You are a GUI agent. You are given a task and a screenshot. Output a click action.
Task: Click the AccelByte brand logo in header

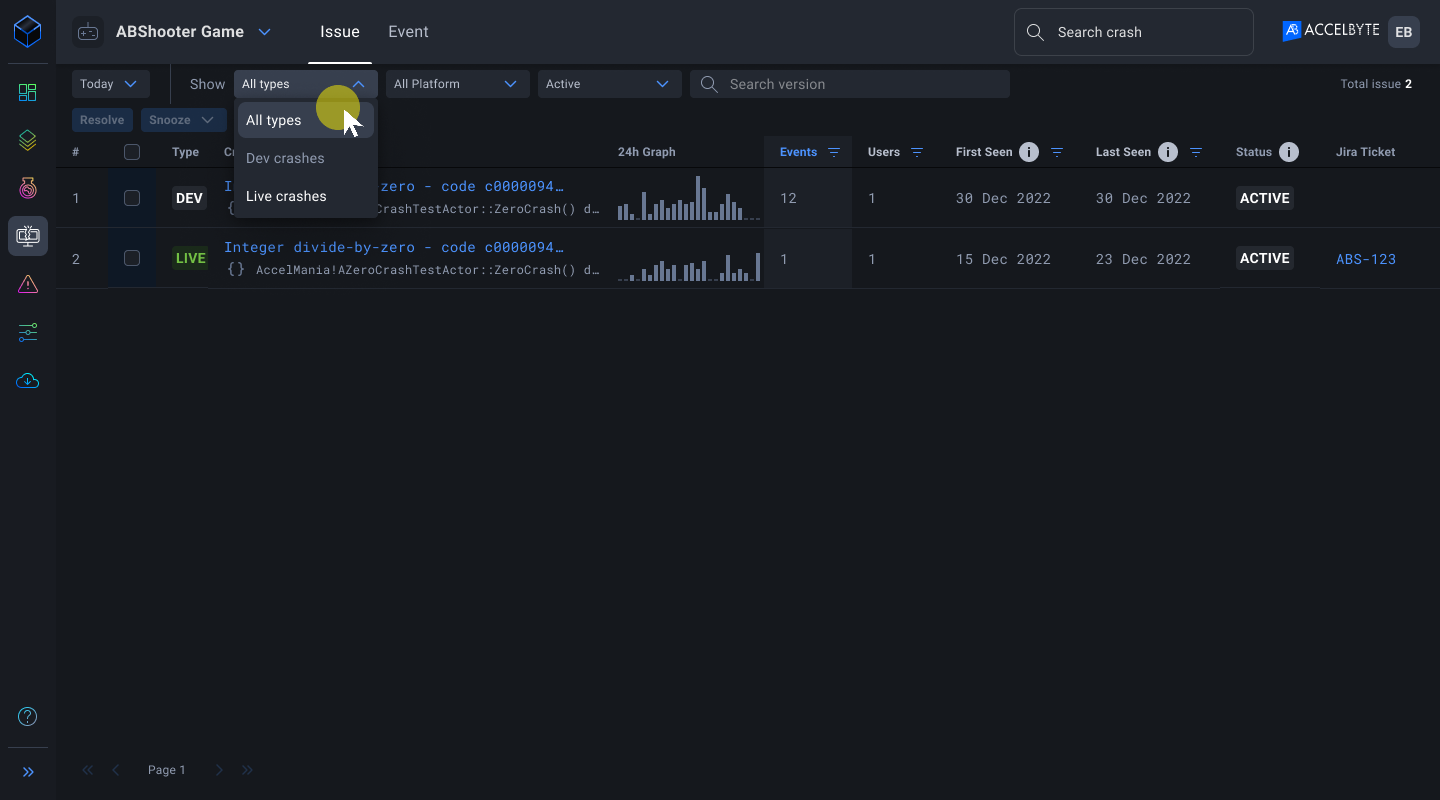[1331, 31]
